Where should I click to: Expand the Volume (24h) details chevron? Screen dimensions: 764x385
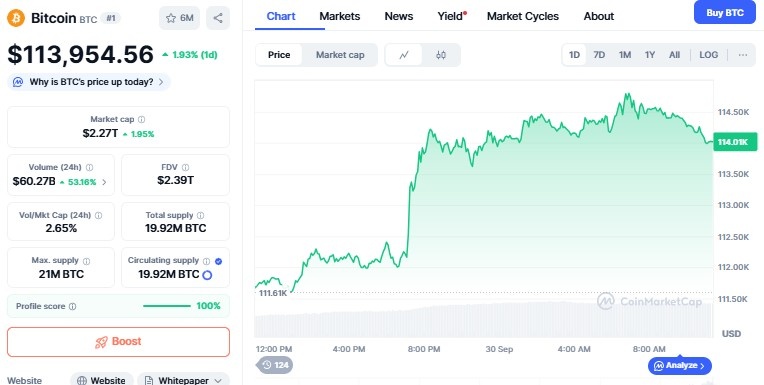(x=104, y=182)
